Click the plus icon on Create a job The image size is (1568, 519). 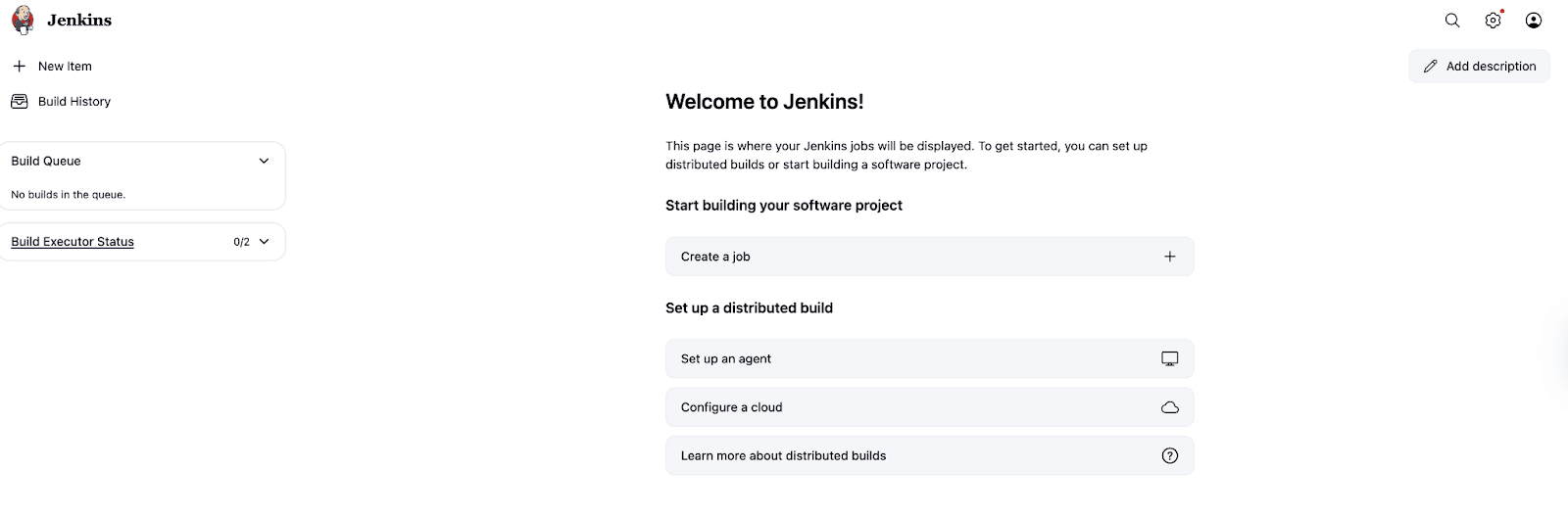pyautogui.click(x=1169, y=257)
